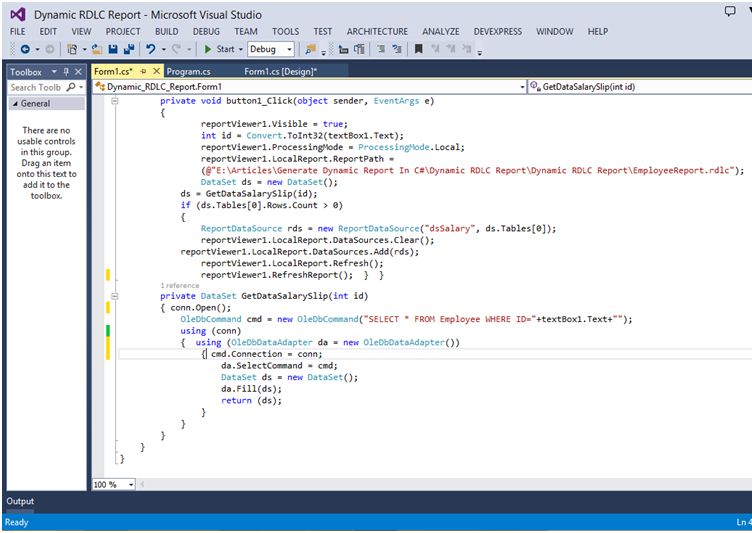Toggle bookmark with the toolbar bookmark icon
Screen dimensions: 752x533
tap(418, 49)
